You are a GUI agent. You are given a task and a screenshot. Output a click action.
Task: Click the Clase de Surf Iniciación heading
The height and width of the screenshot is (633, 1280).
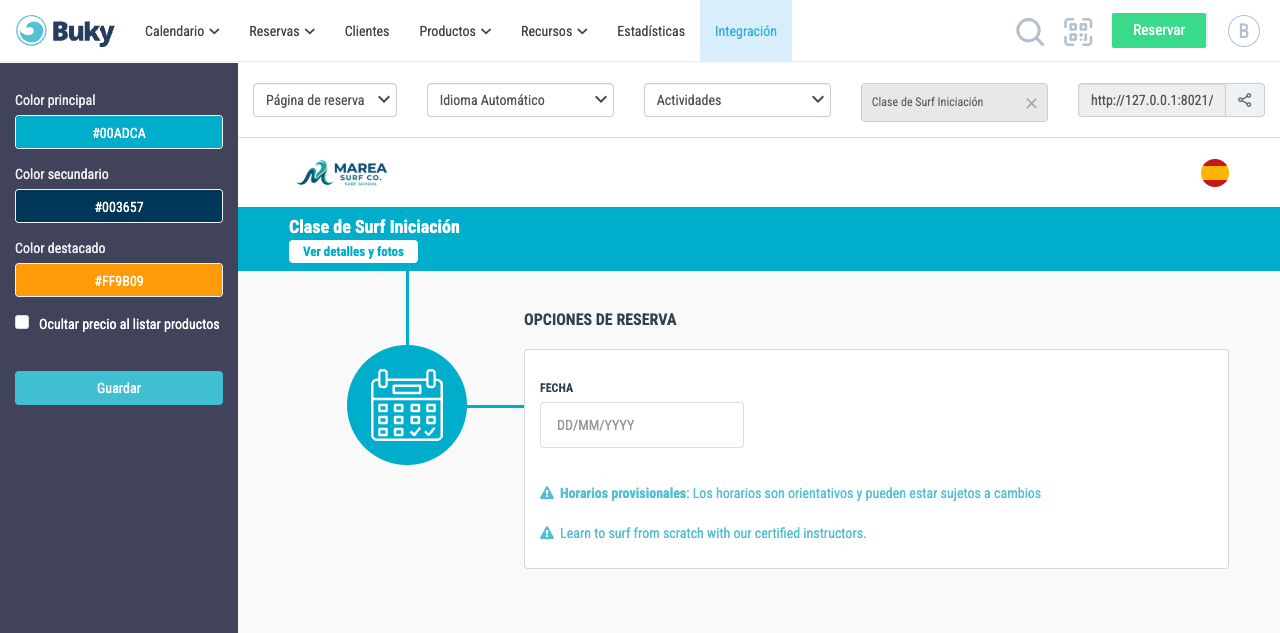(374, 227)
